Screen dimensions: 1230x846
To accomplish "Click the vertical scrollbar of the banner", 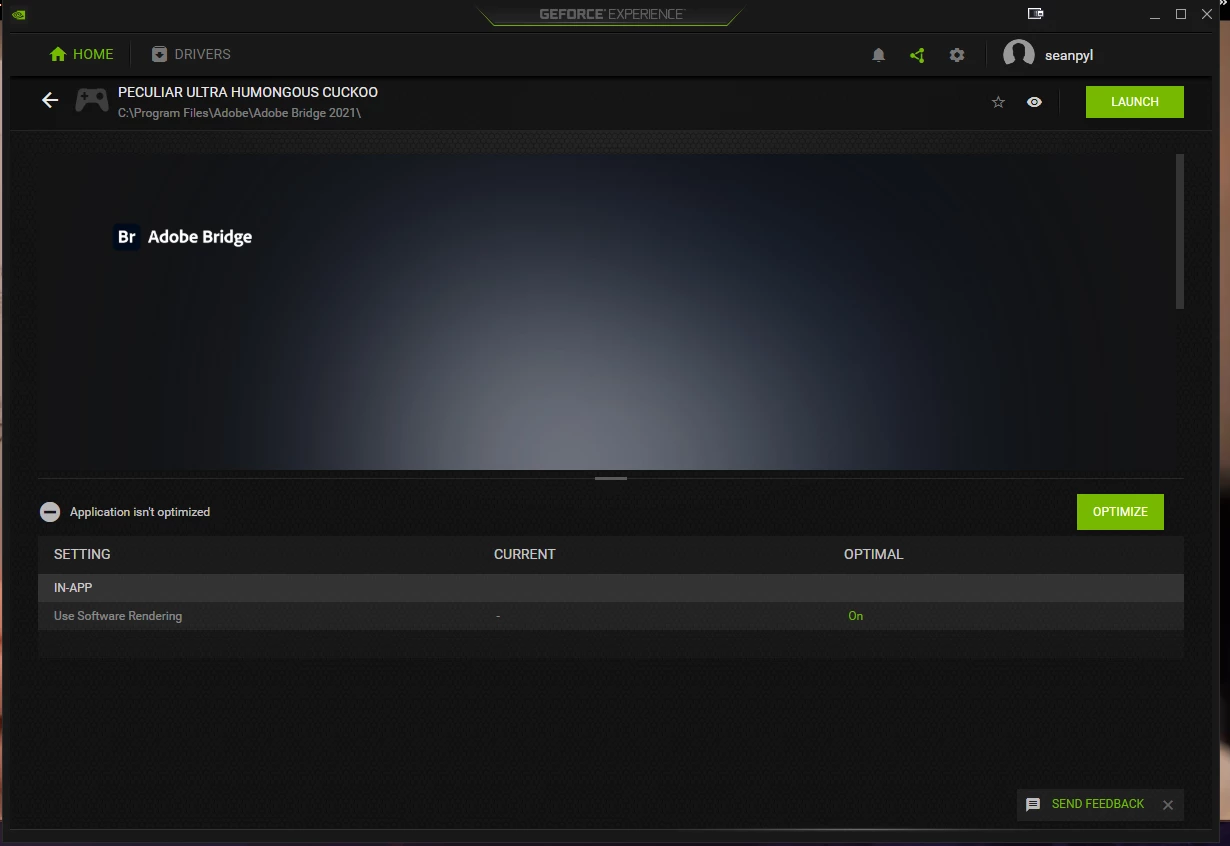I will [x=1180, y=231].
